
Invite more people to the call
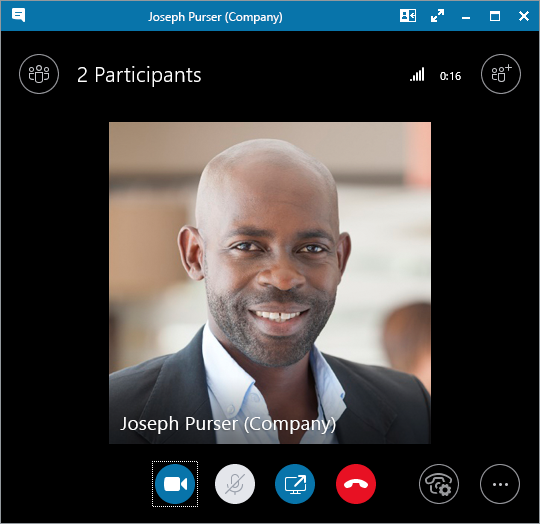501,74
